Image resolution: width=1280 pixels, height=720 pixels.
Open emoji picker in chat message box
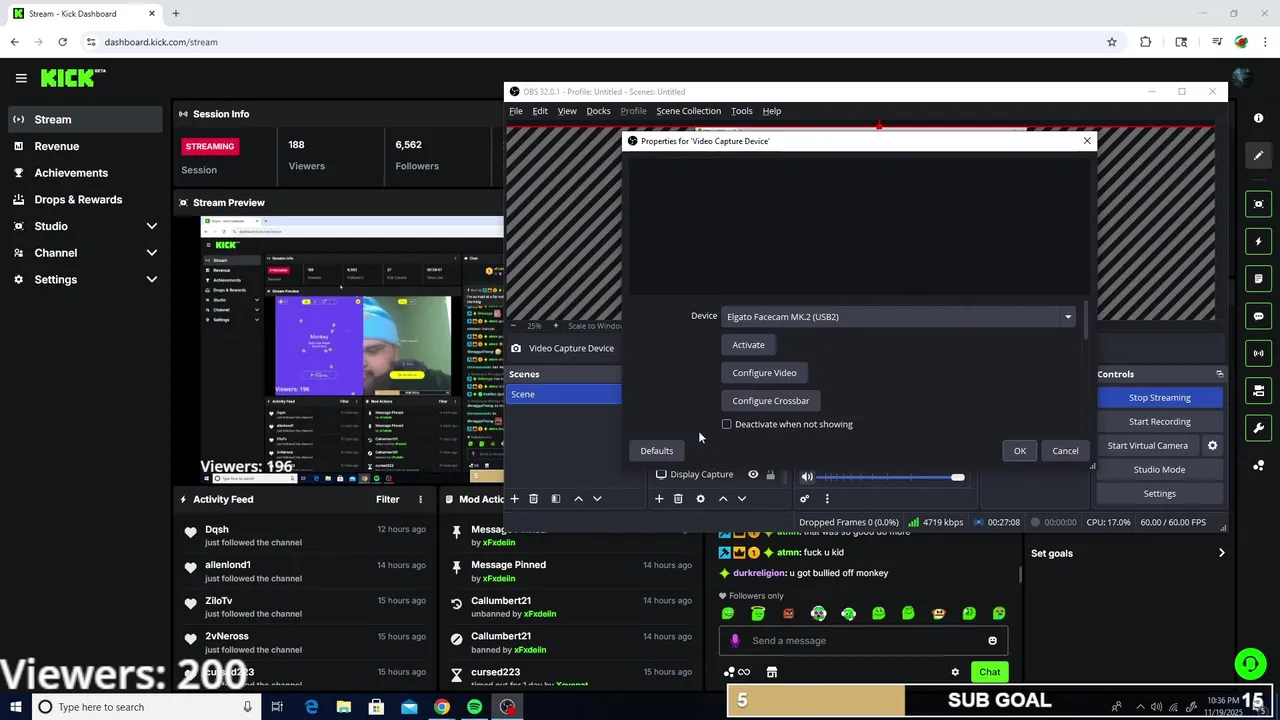click(x=992, y=641)
